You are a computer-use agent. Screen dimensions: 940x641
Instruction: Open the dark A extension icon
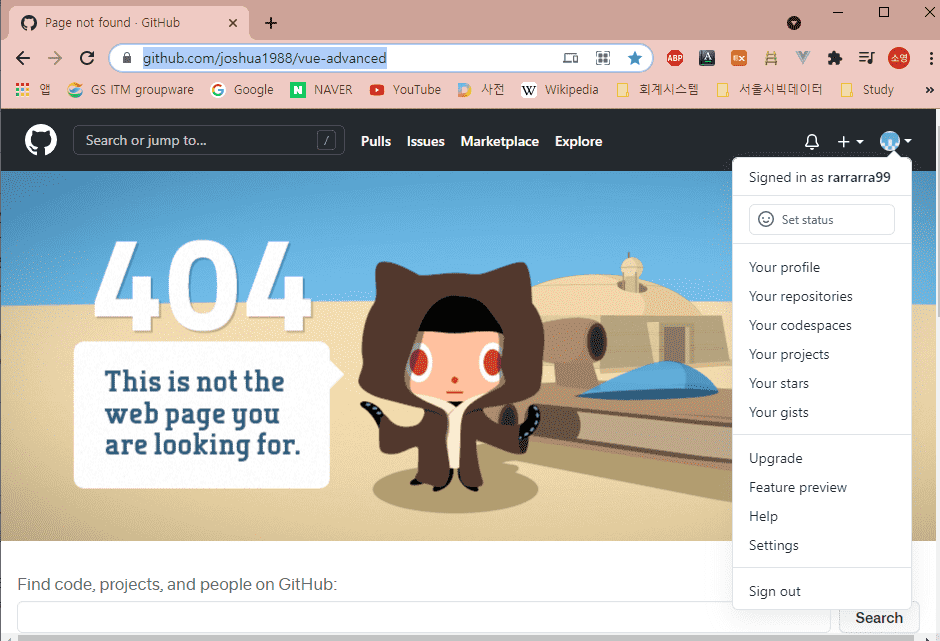(707, 58)
